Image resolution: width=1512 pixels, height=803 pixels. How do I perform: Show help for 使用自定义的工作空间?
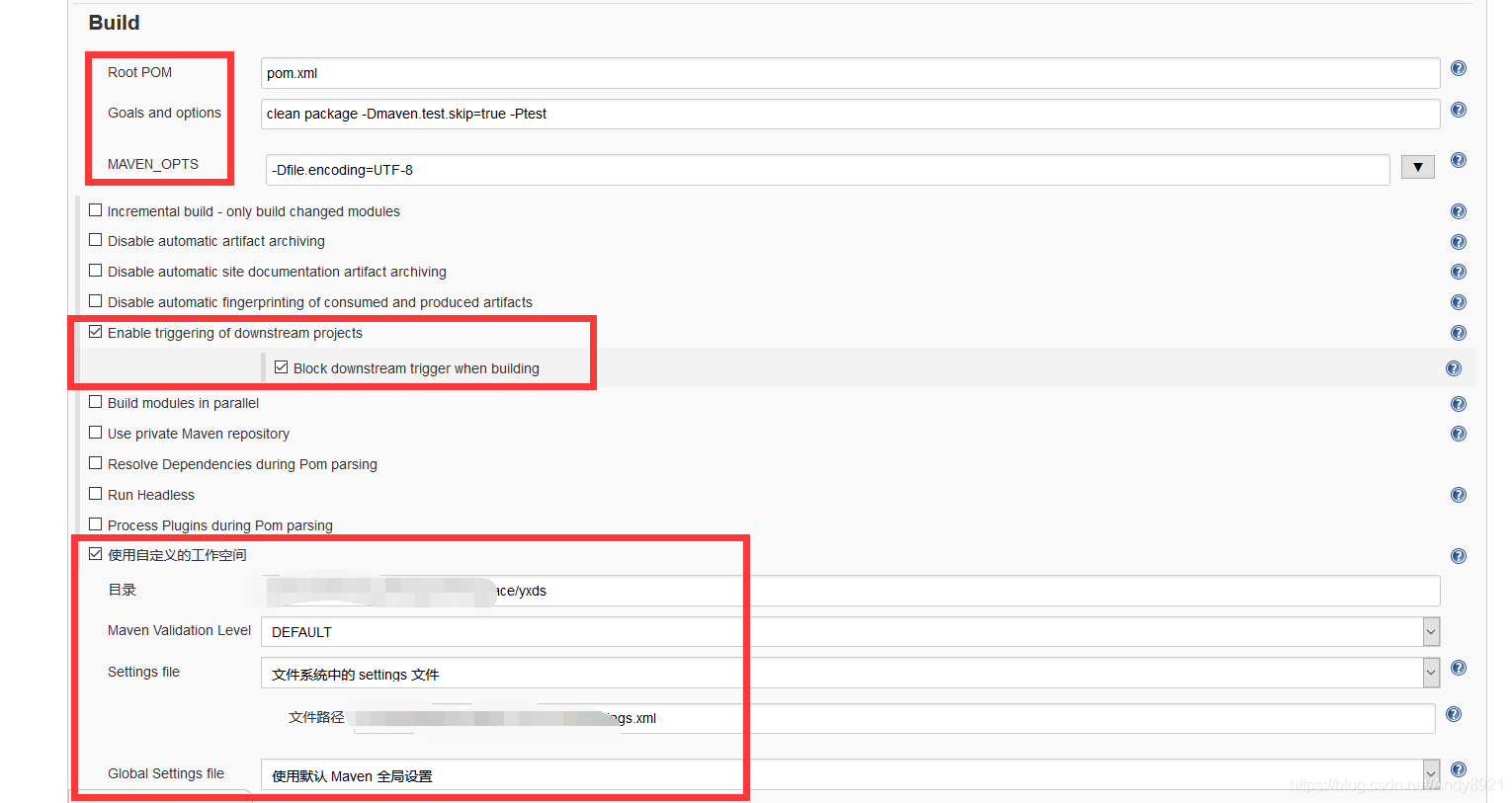[1458, 556]
